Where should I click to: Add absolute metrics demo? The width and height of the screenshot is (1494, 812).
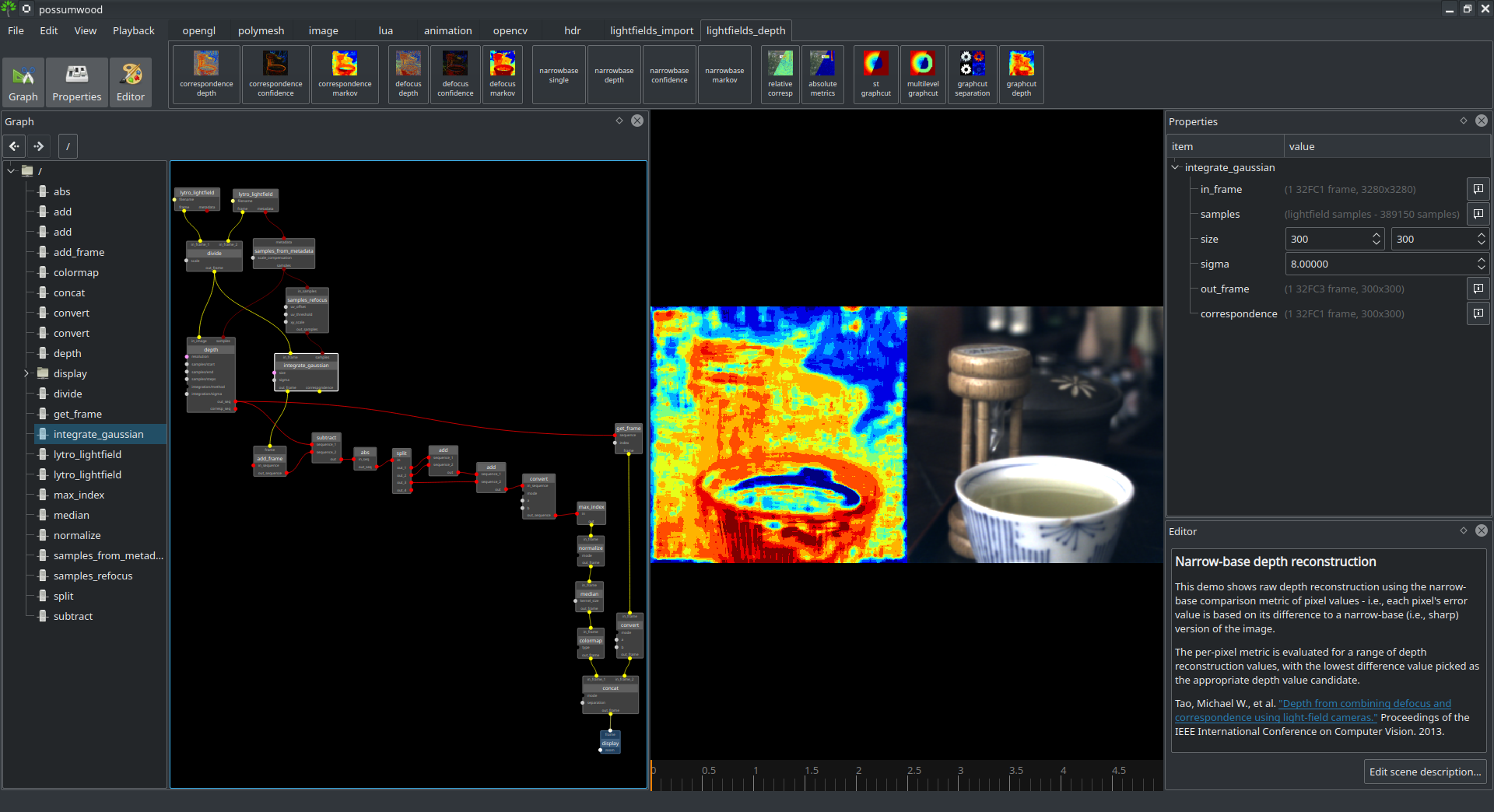point(822,75)
